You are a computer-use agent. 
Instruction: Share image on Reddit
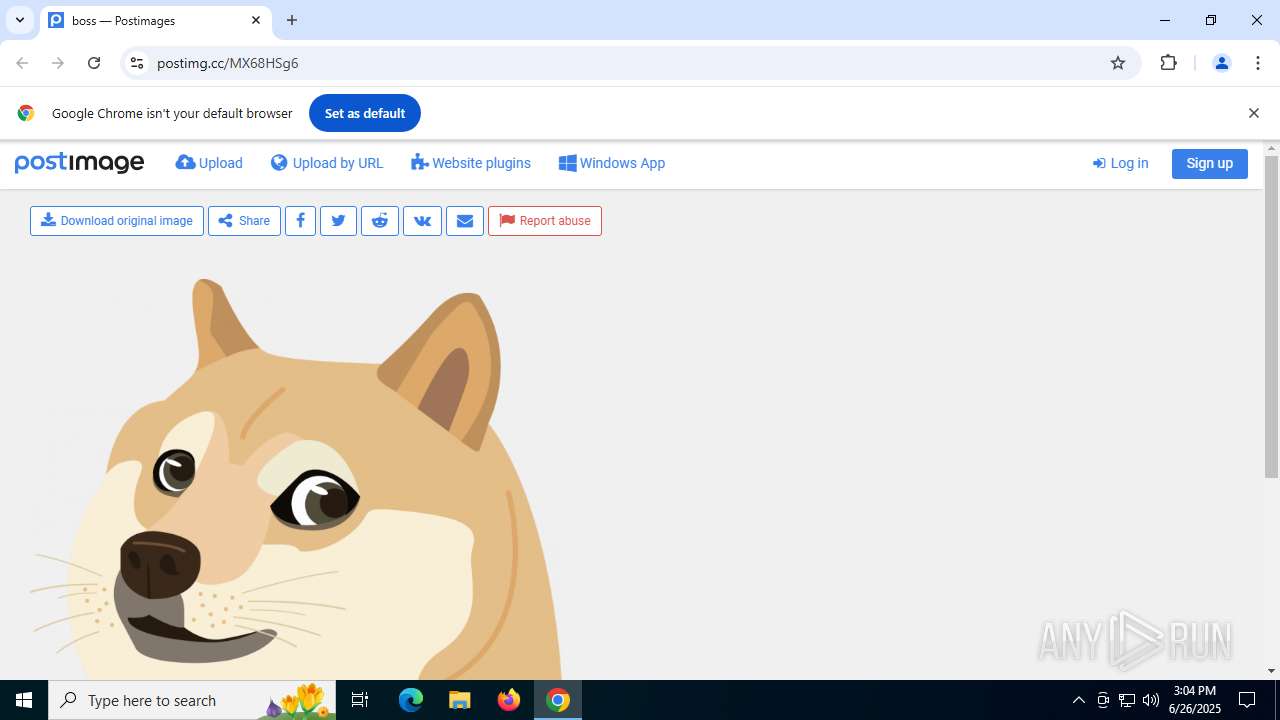tap(380, 221)
